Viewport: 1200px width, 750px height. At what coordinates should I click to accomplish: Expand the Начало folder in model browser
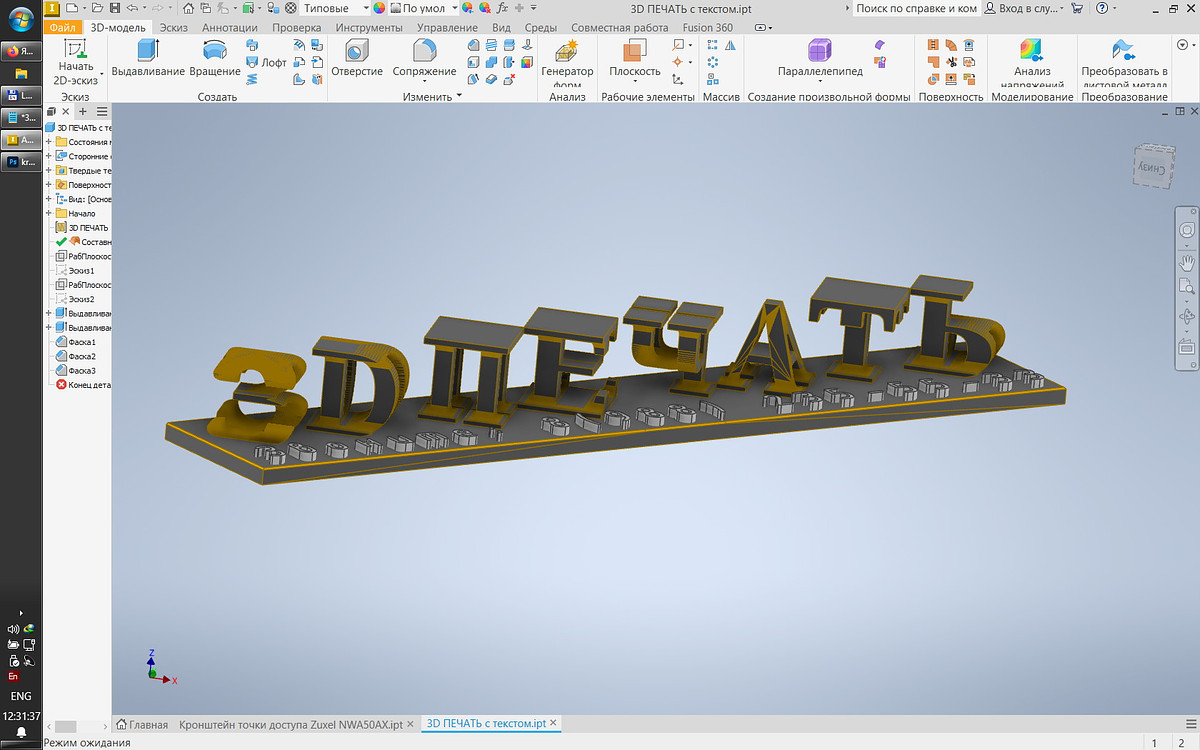coord(48,213)
